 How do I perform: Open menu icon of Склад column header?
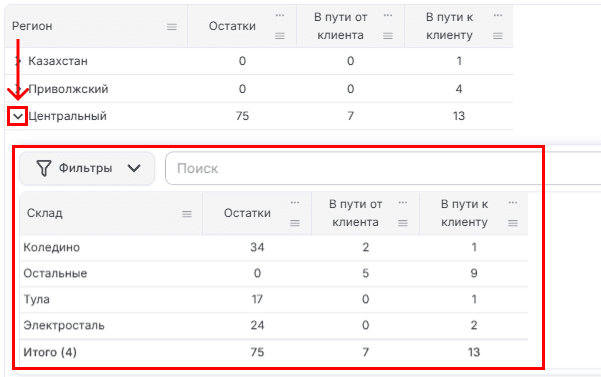pos(187,214)
